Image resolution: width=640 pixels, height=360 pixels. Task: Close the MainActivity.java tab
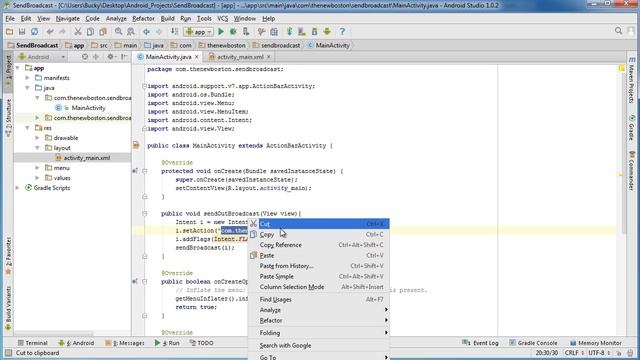(x=197, y=57)
